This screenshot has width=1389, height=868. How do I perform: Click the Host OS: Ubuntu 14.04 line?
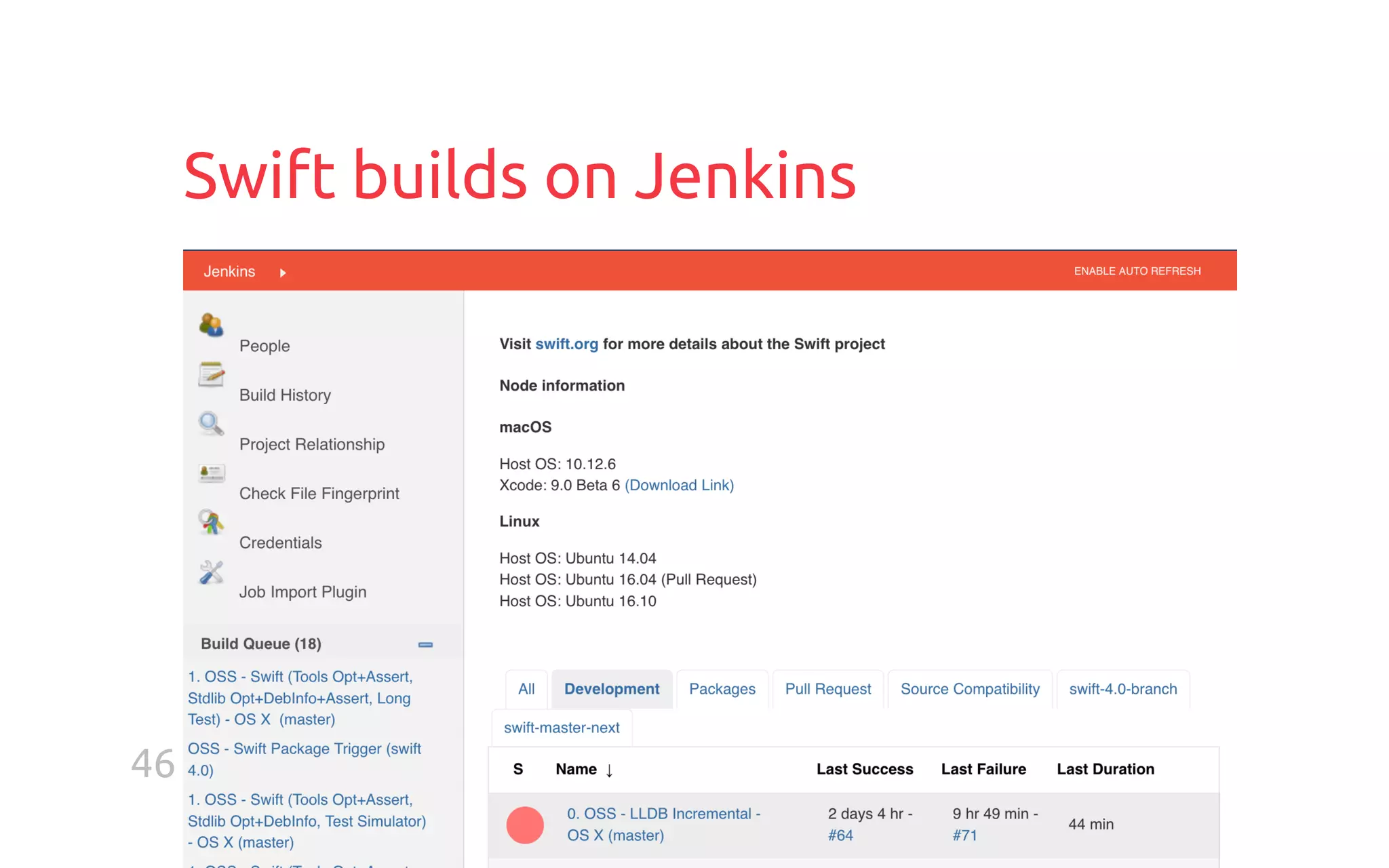(578, 559)
